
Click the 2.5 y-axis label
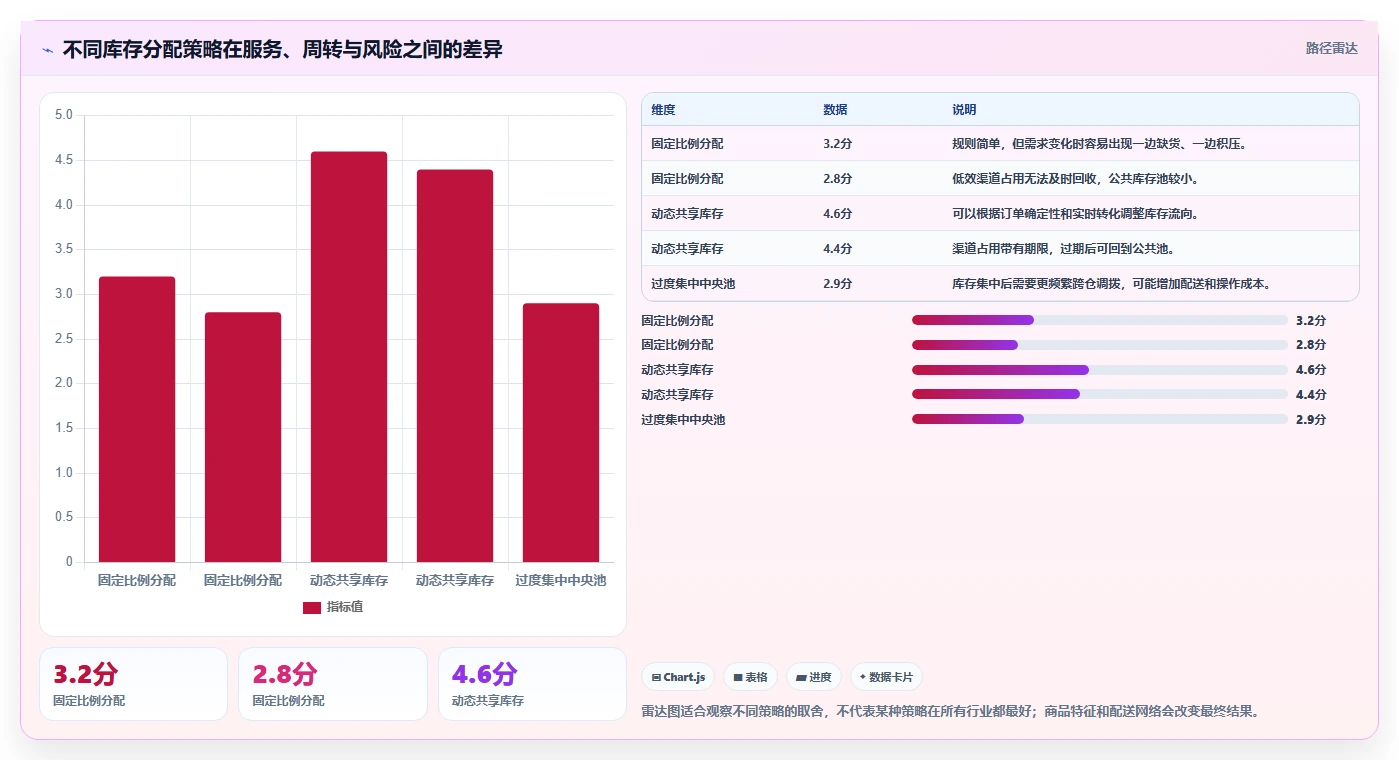[x=64, y=339]
